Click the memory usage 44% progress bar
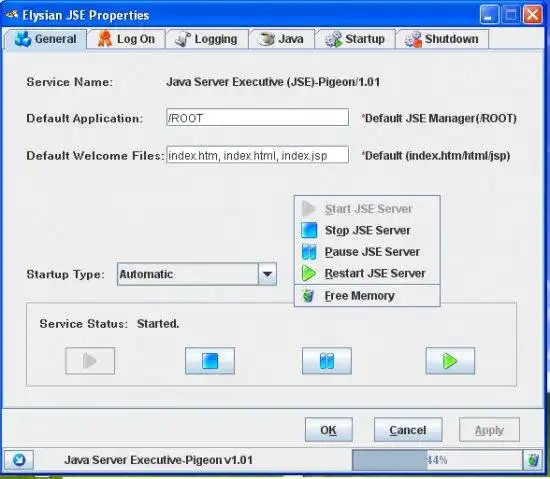The image size is (550, 479). pos(437,460)
